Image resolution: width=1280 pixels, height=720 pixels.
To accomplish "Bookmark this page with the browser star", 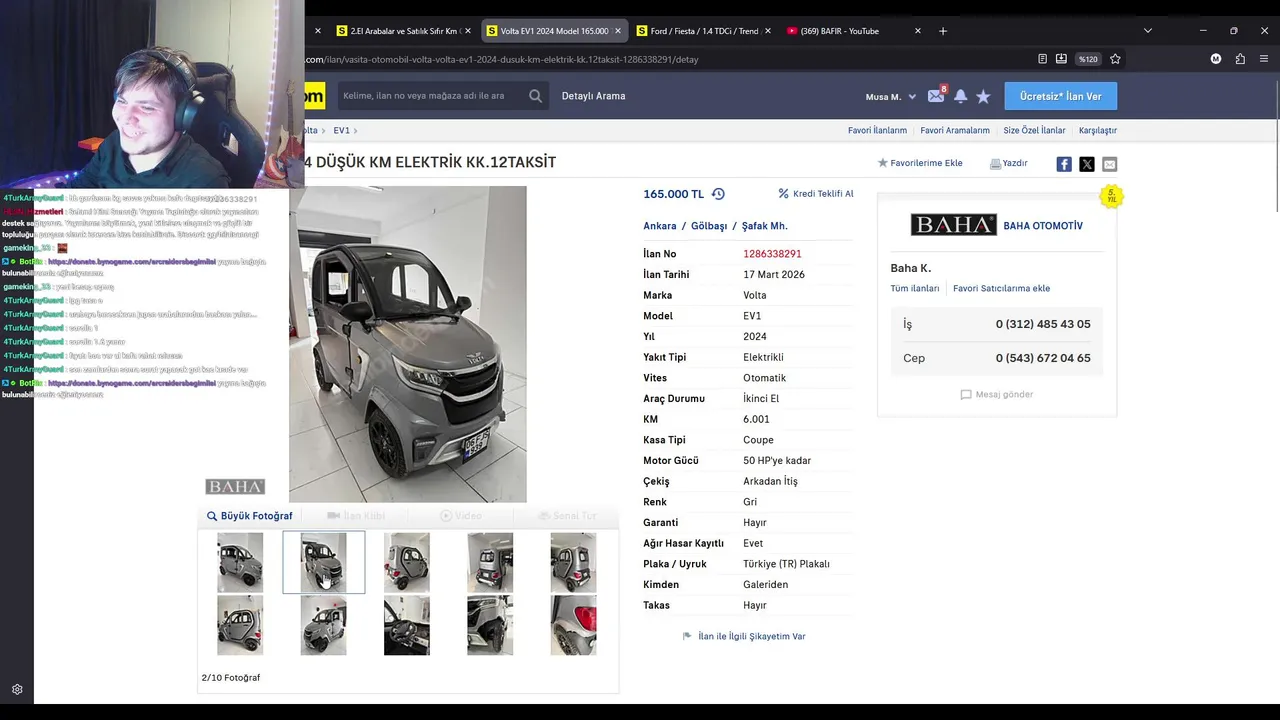I will click(1115, 59).
